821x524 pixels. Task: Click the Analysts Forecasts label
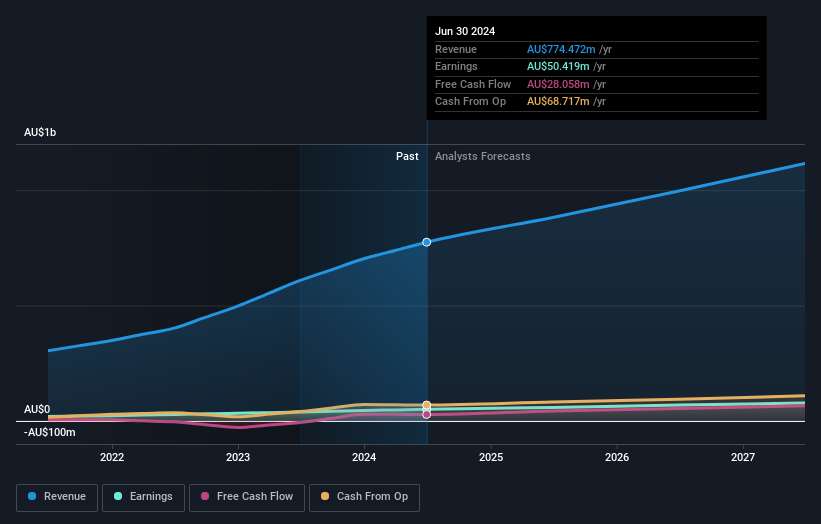482,157
